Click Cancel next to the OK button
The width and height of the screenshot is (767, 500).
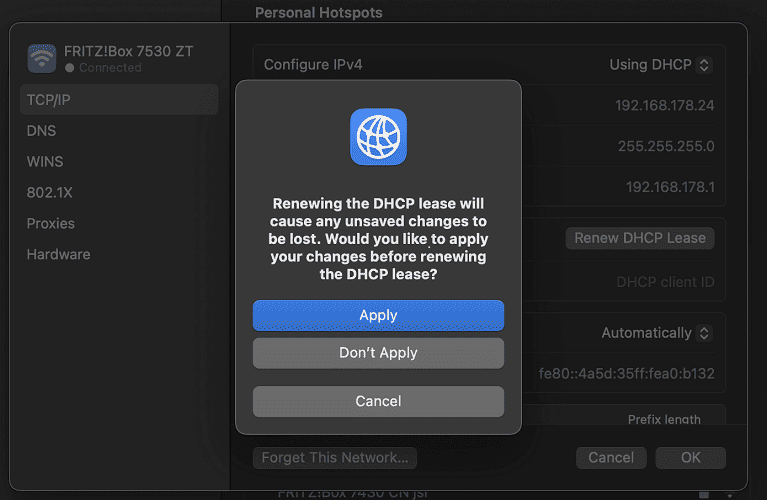(x=611, y=458)
